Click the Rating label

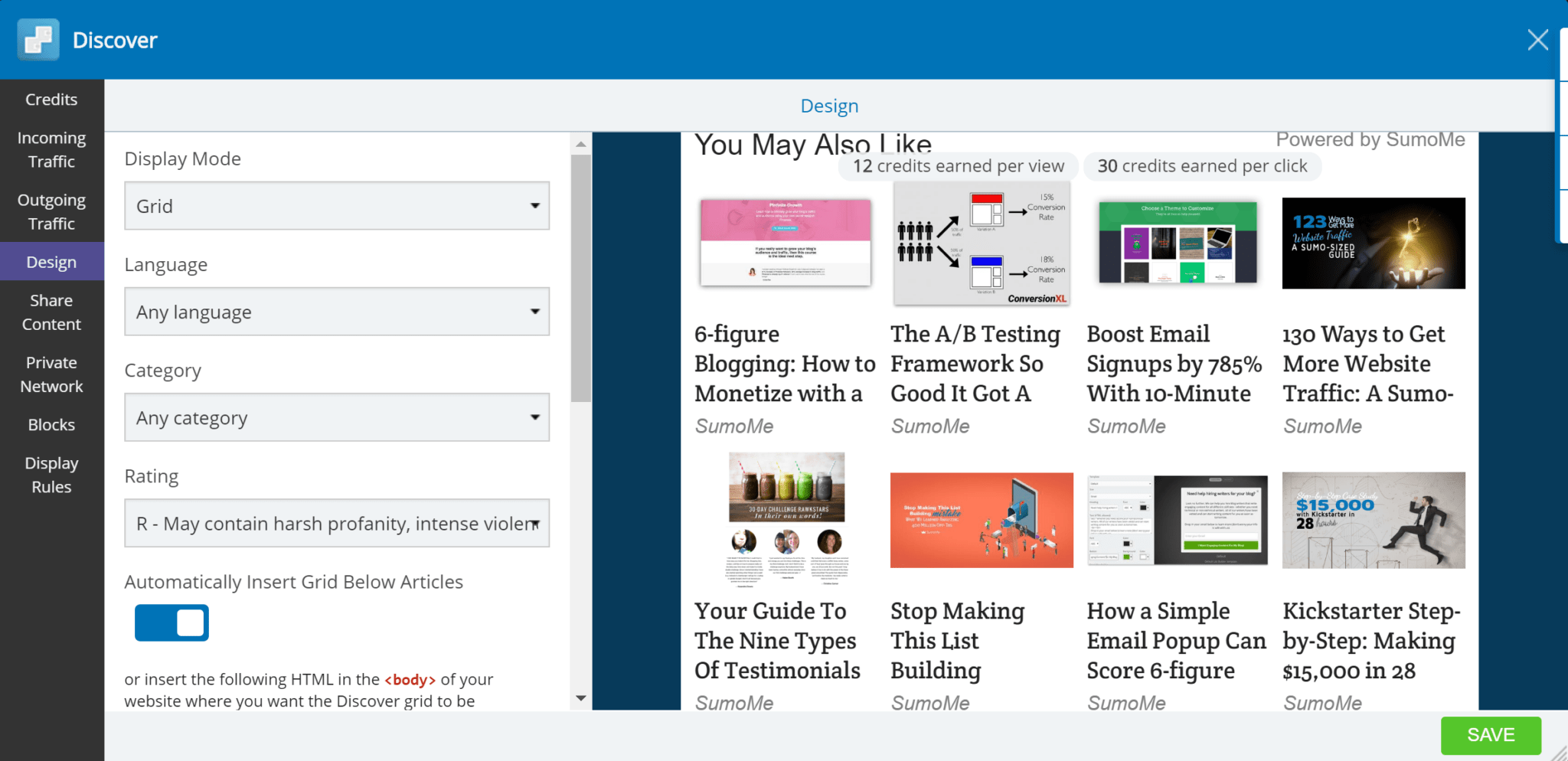coord(152,476)
